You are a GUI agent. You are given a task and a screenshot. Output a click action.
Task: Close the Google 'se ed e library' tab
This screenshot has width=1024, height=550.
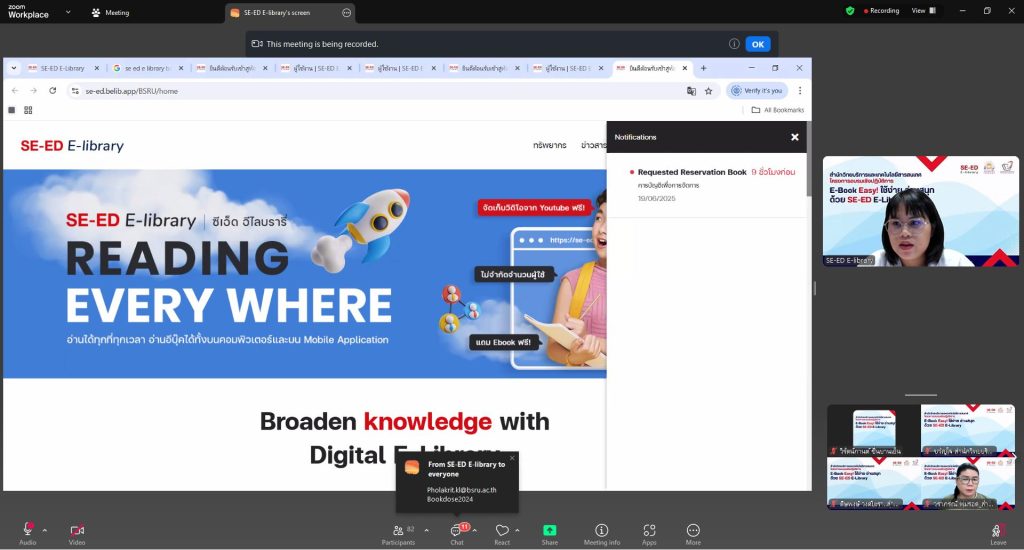point(181,68)
